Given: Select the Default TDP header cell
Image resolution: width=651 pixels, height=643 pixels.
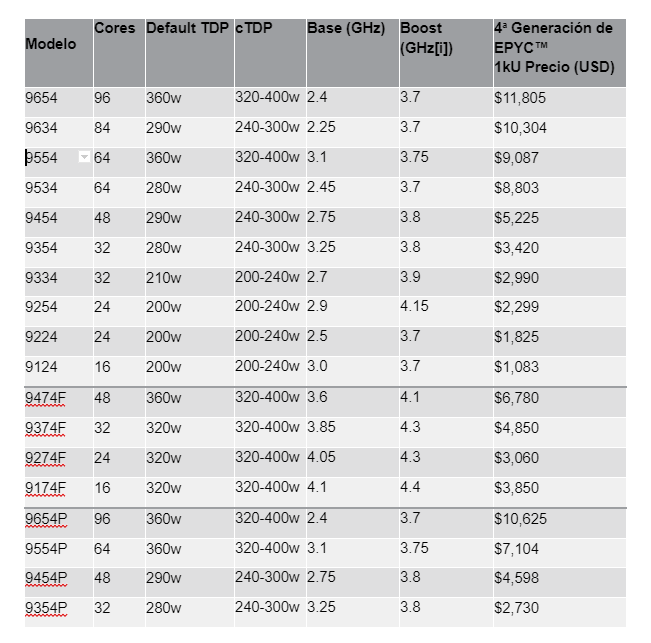Looking at the screenshot, I should click(190, 53).
